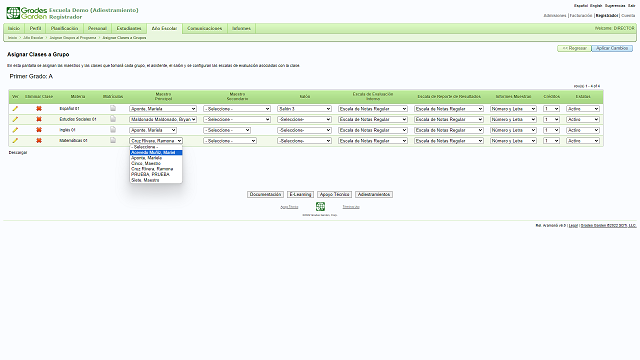Image resolution: width=640 pixels, height=360 pixels.
Task: Open Maestro Secundario dropdown for Español 01
Action: [x=237, y=109]
